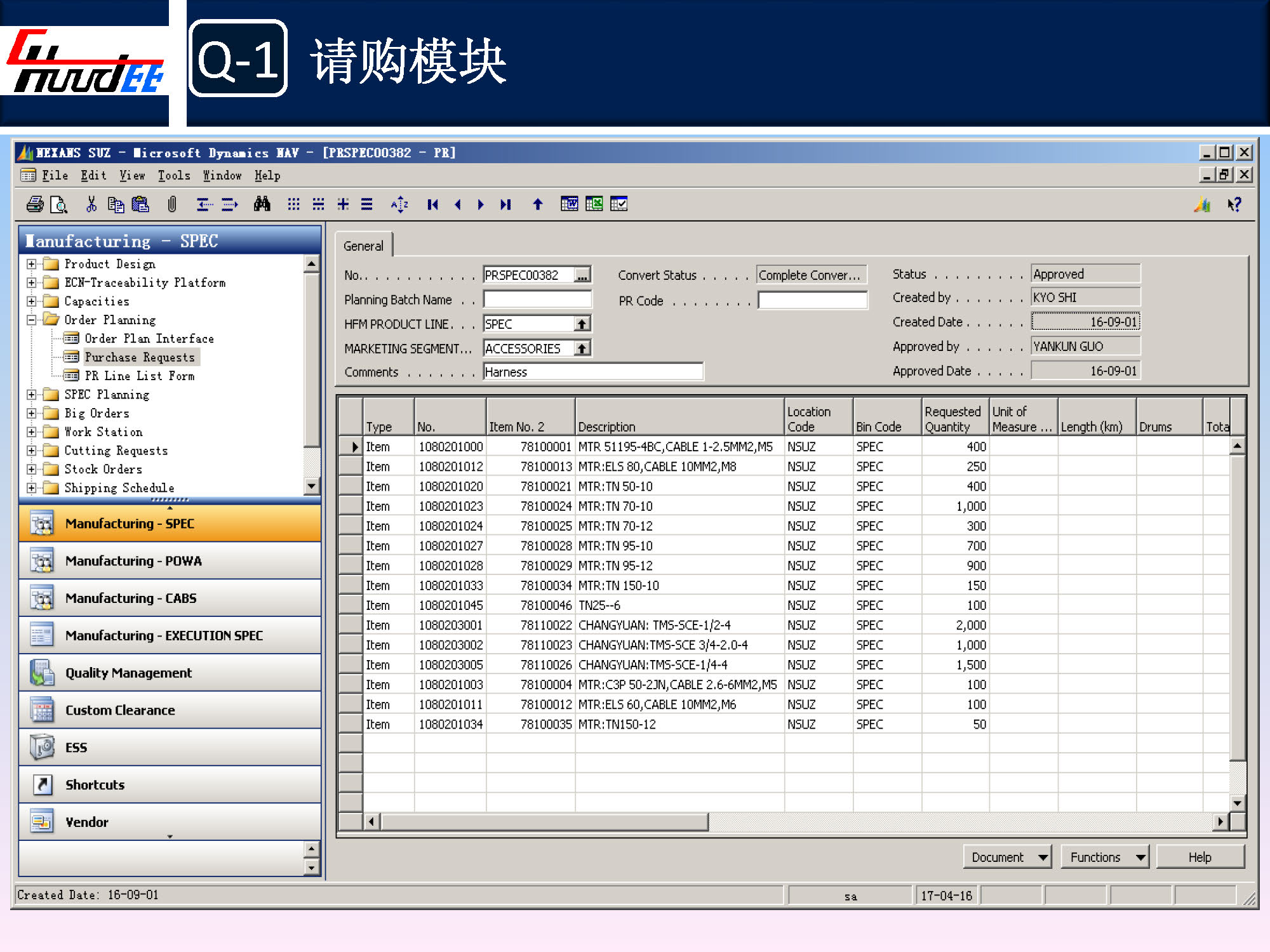
Task: Go to first record with toolbar arrow
Action: point(433,204)
